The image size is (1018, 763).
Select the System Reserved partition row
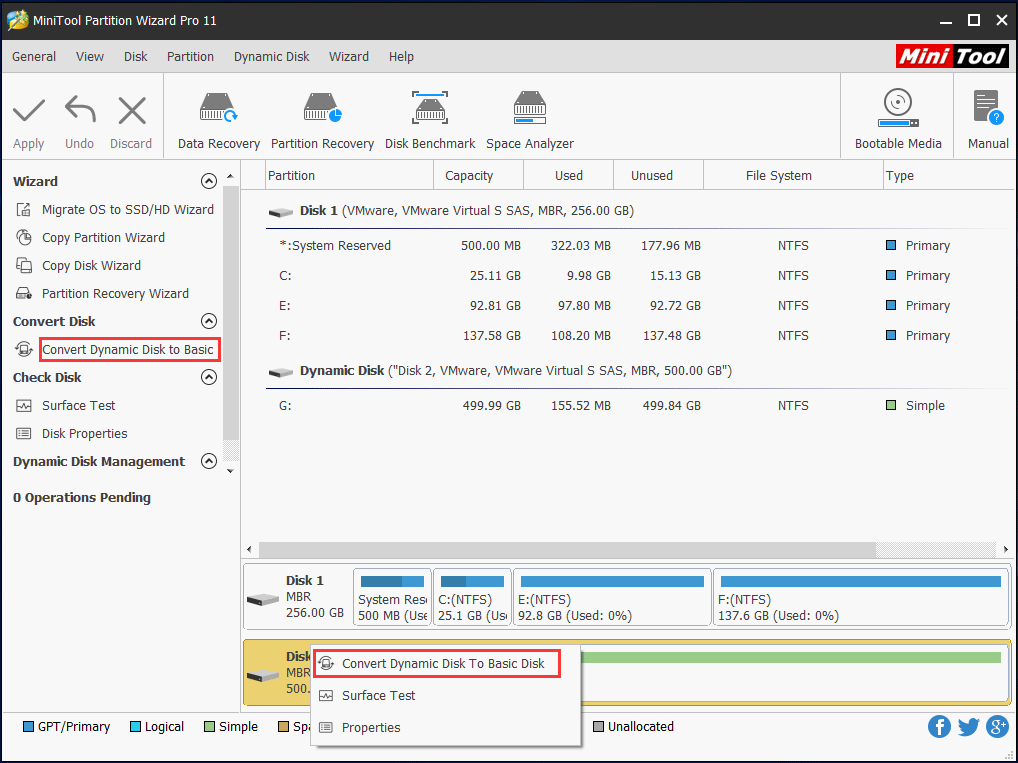[x=639, y=245]
